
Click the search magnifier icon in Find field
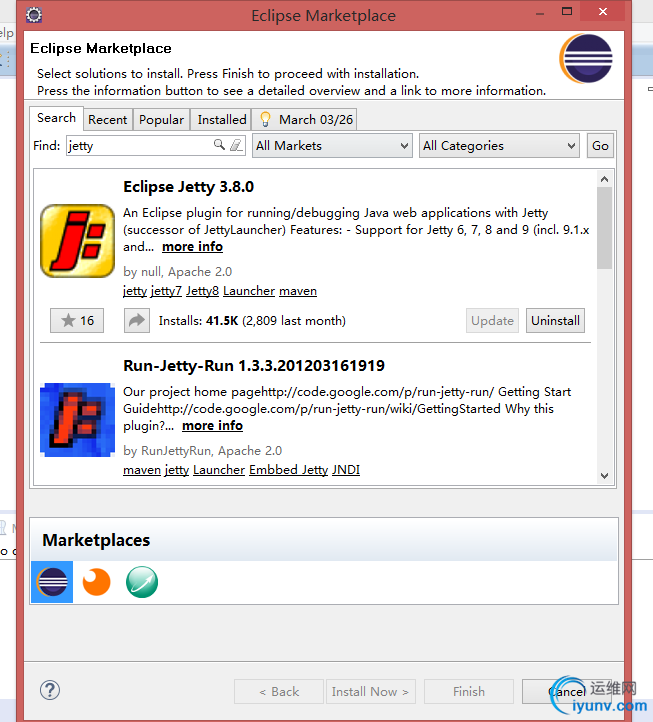[219, 145]
